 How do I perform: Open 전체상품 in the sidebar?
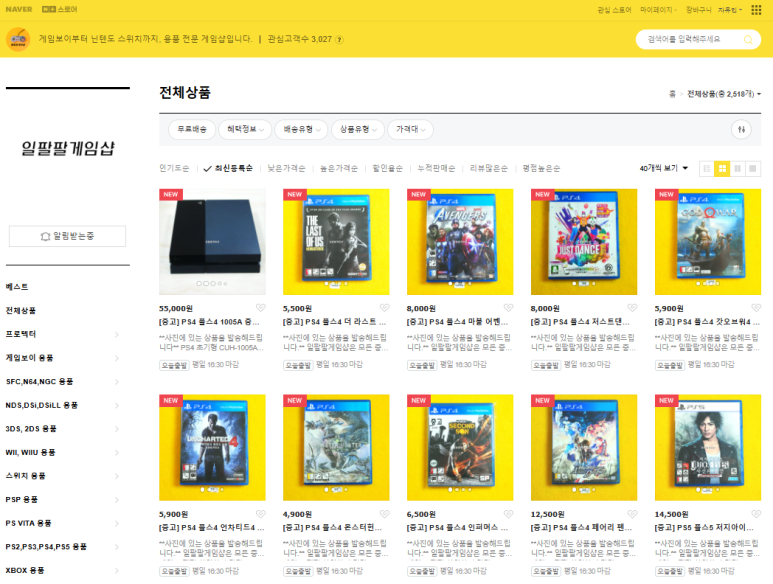coord(21,310)
